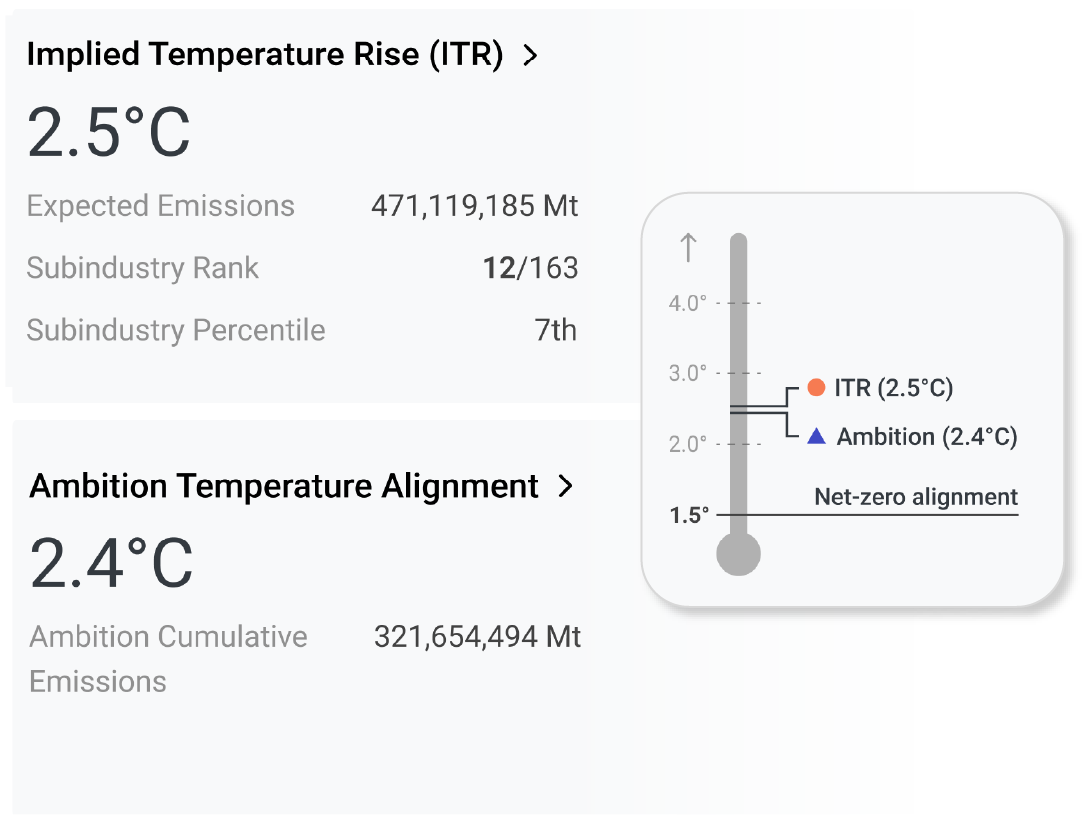The image size is (1083, 839).
Task: Click the Subindustry Percentile 7th value
Action: tap(555, 330)
